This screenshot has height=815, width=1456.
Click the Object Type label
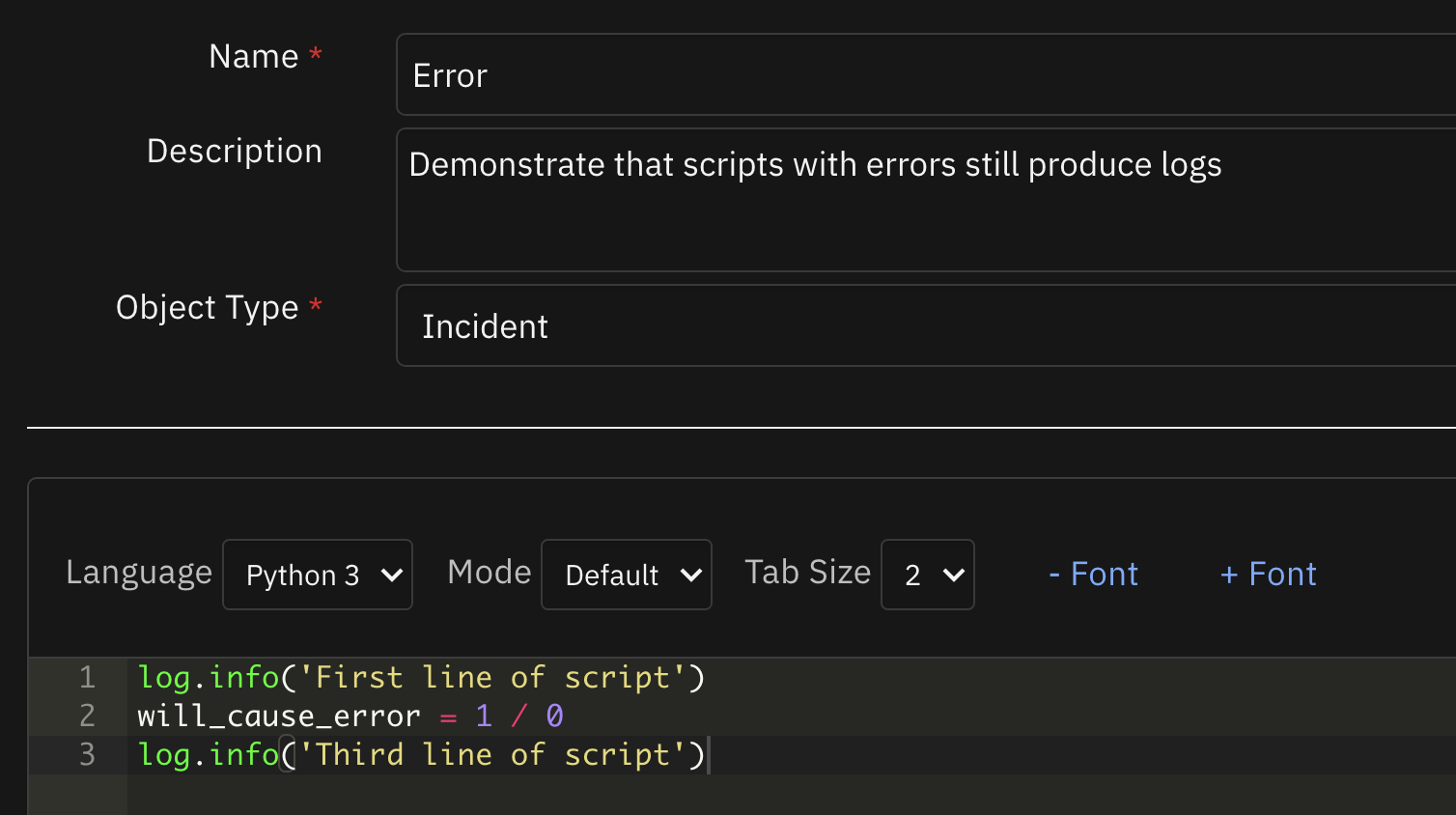(208, 308)
